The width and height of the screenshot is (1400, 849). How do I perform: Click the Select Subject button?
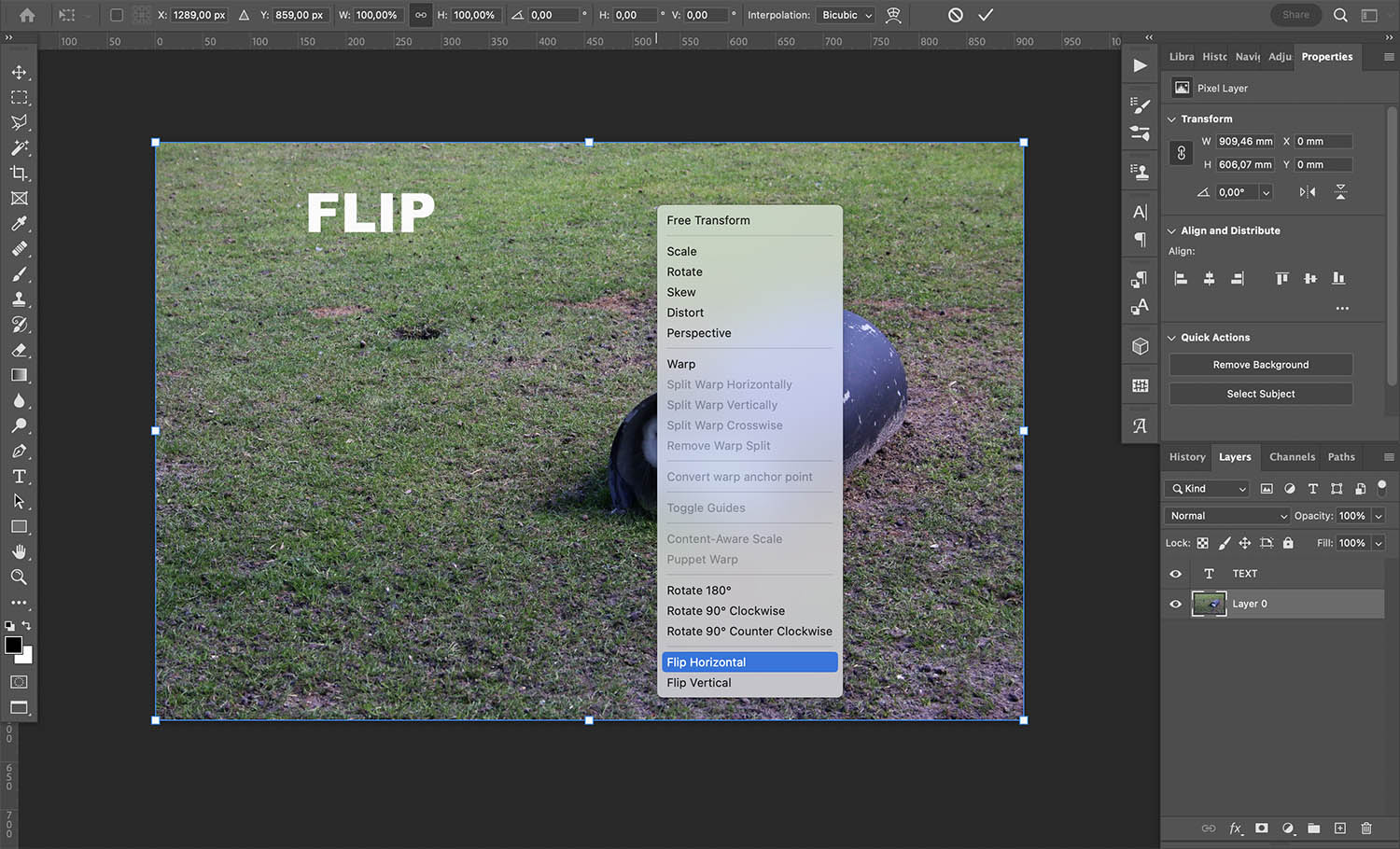click(1260, 393)
